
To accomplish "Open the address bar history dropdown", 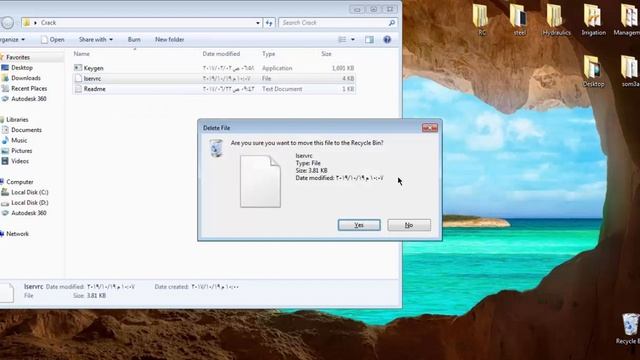I will [258, 23].
